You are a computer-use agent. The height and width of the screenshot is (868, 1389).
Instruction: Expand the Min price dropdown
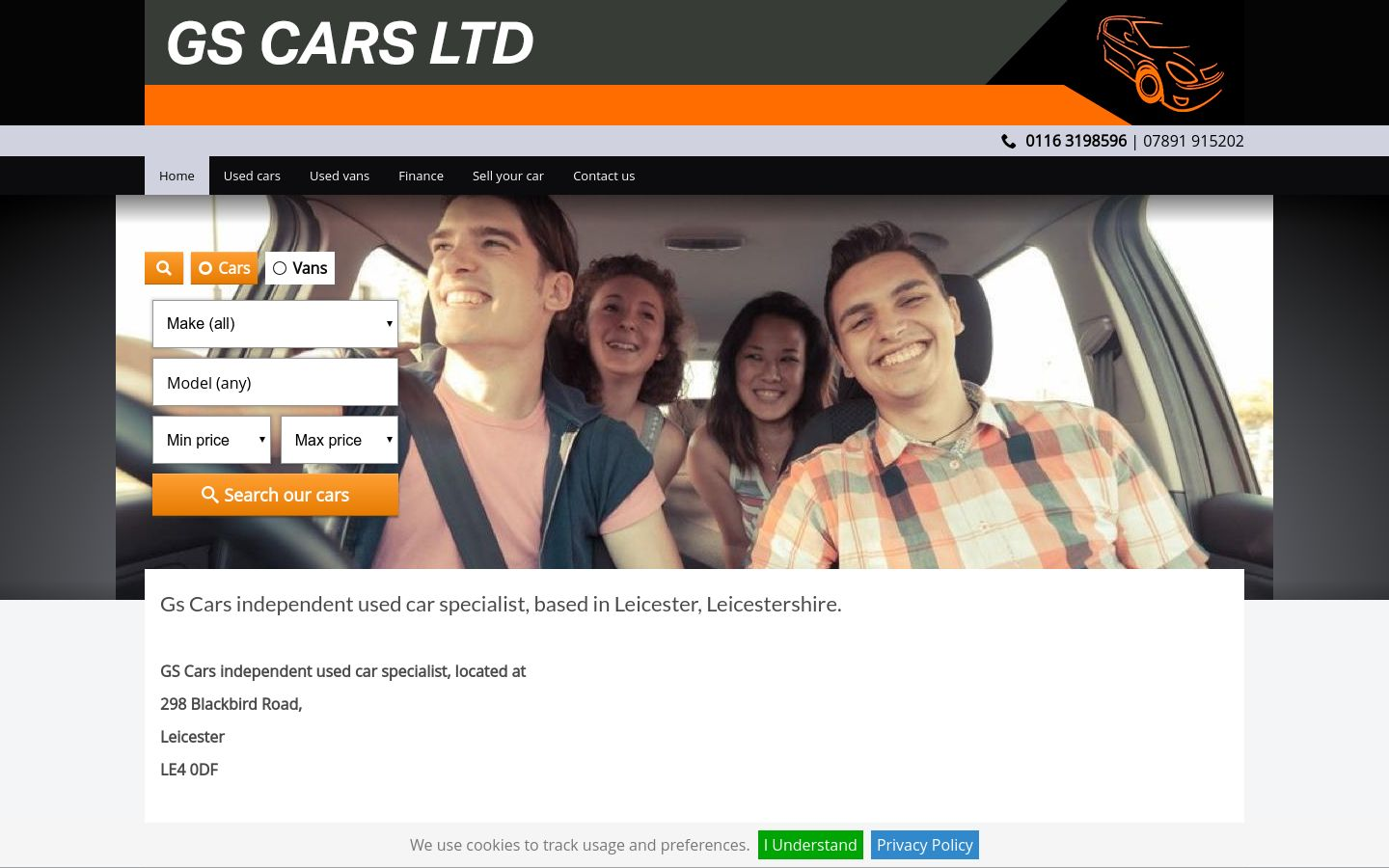[211, 440]
